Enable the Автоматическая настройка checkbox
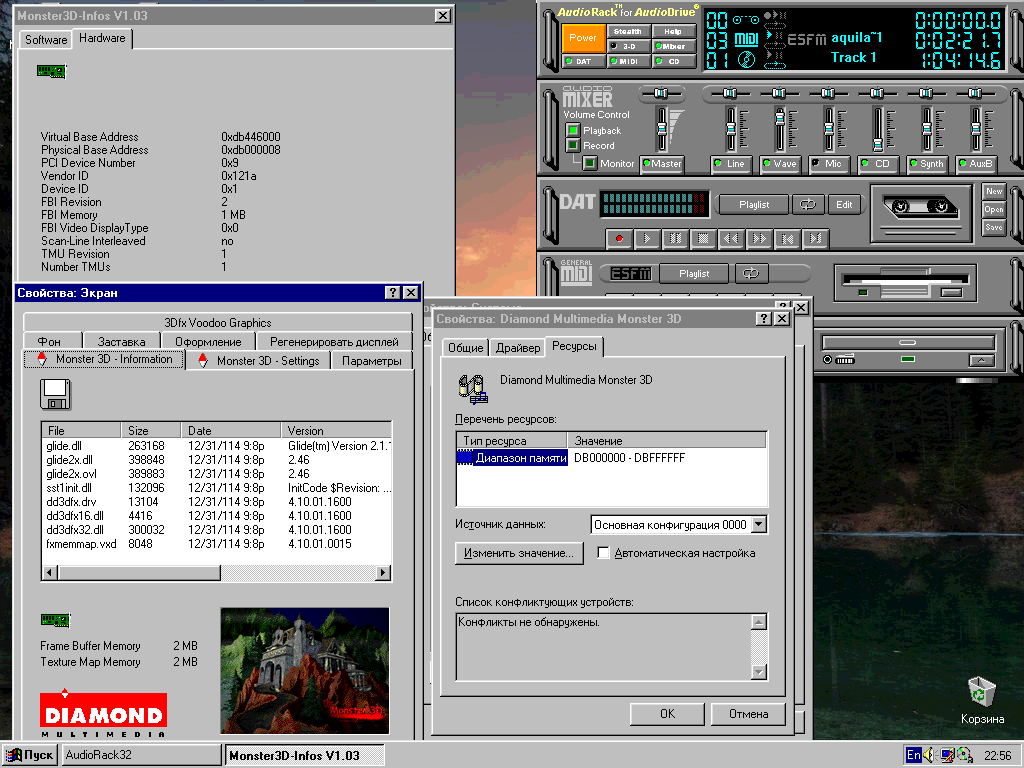This screenshot has height=768, width=1024. (x=604, y=553)
